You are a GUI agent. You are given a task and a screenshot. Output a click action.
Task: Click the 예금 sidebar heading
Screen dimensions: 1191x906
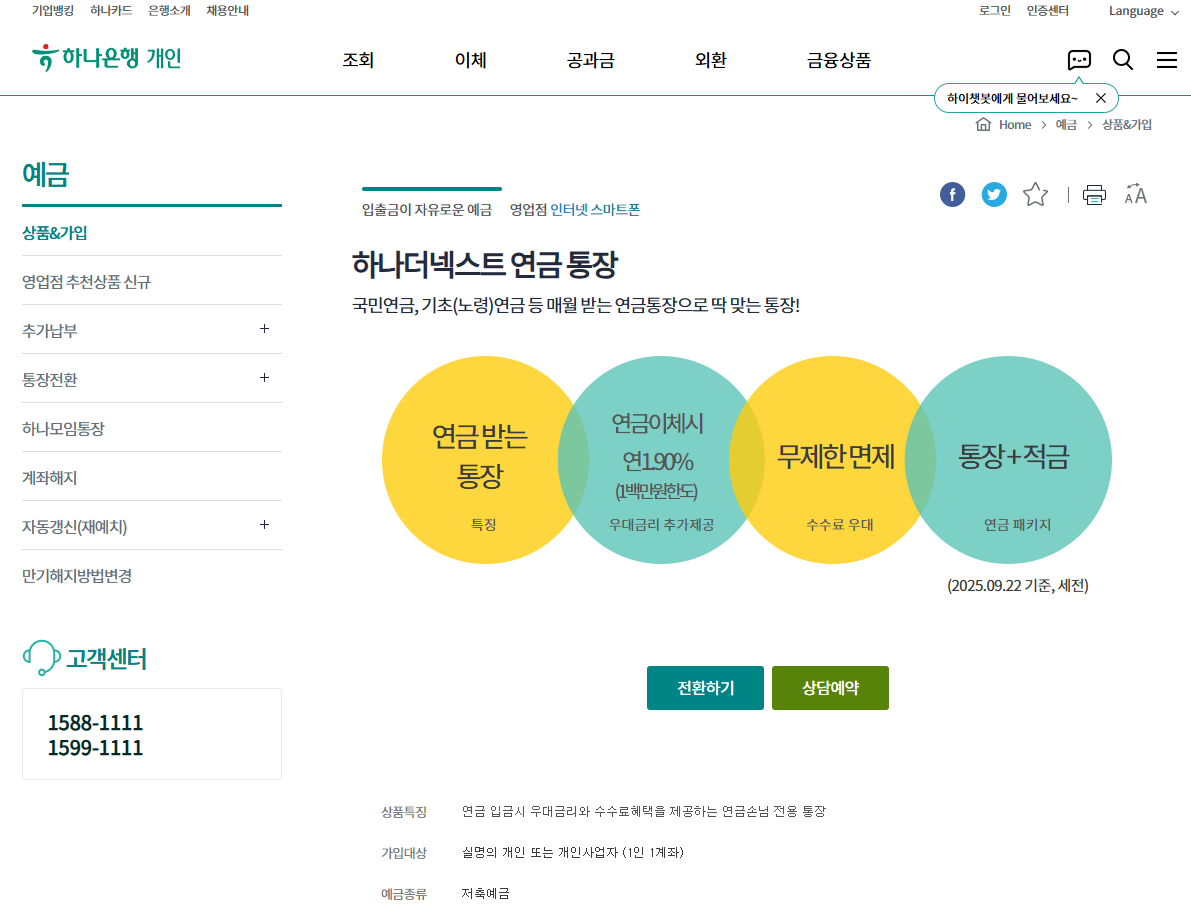46,175
